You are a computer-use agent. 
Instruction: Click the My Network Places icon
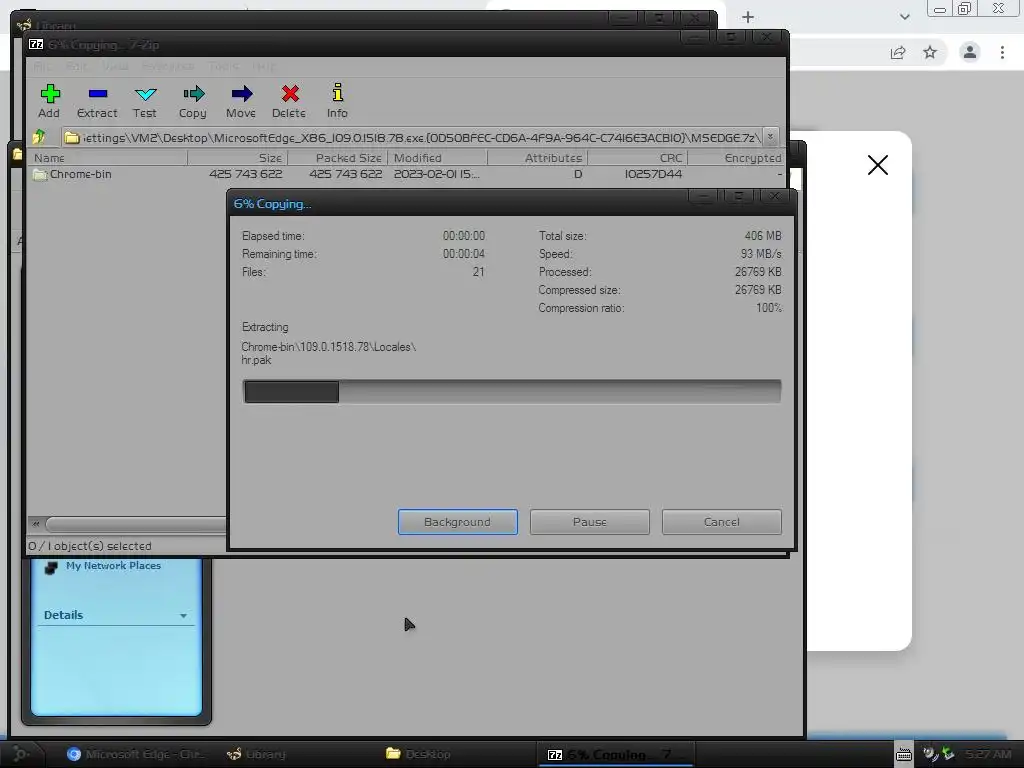point(51,567)
